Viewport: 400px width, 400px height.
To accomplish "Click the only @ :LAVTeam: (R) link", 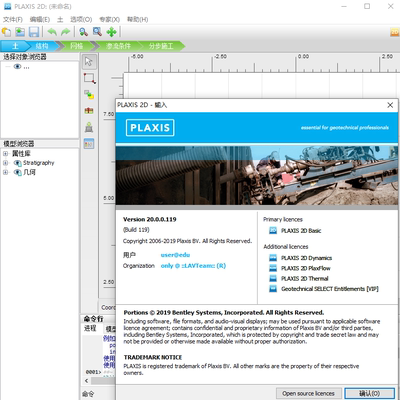I will 193,266.
